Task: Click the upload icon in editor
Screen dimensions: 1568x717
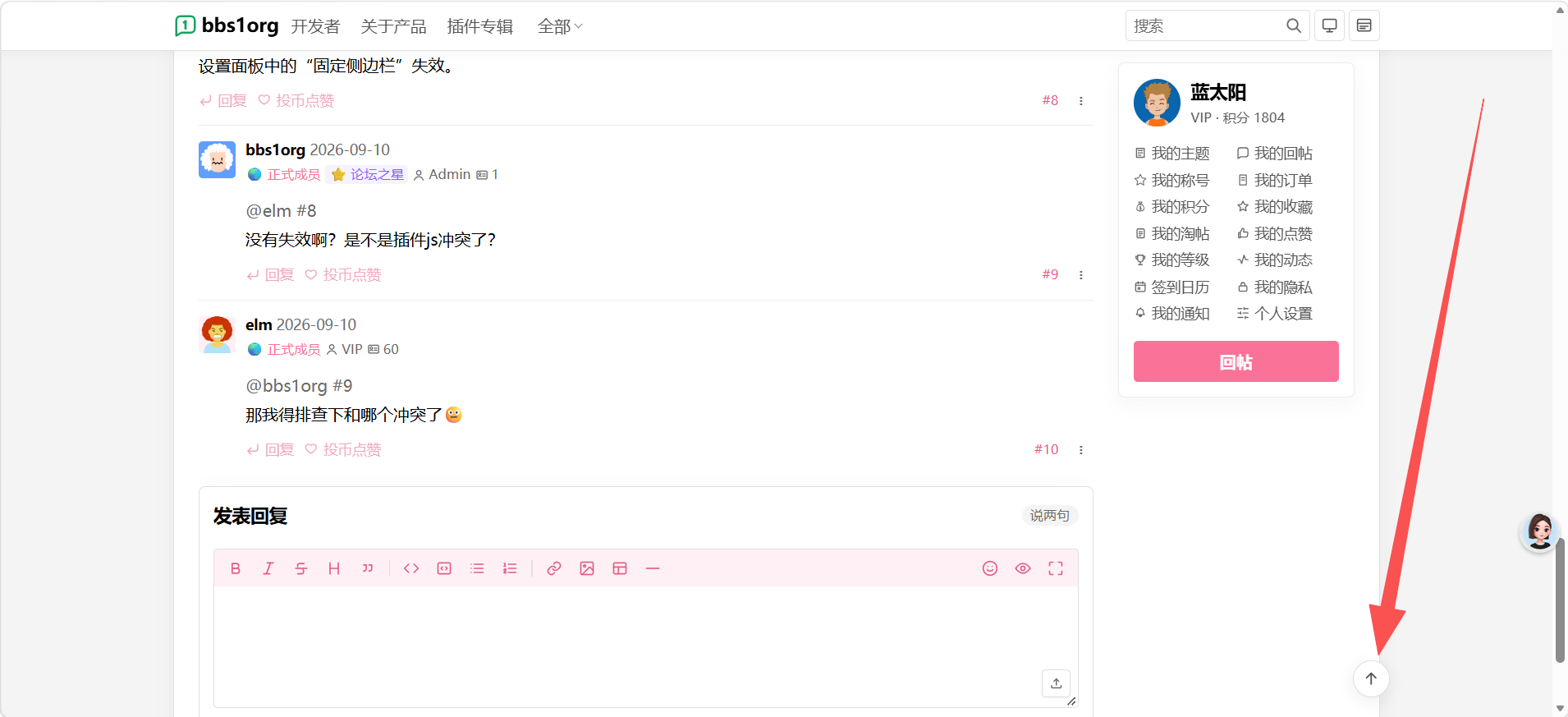Action: [1056, 683]
